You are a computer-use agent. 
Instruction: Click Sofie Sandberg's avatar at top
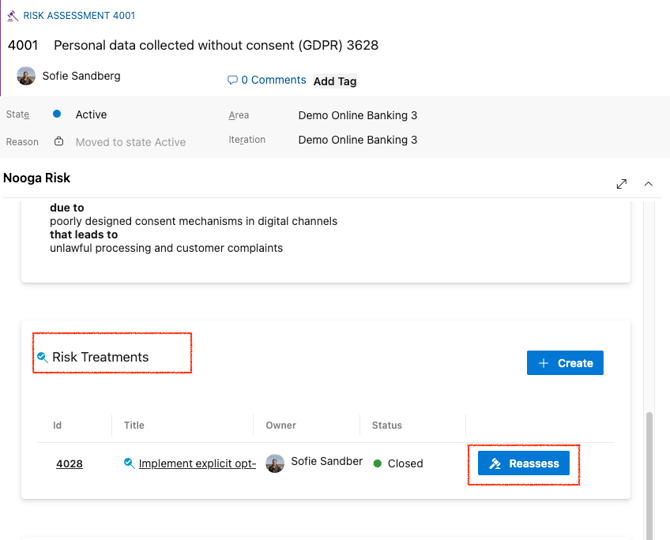coord(26,76)
